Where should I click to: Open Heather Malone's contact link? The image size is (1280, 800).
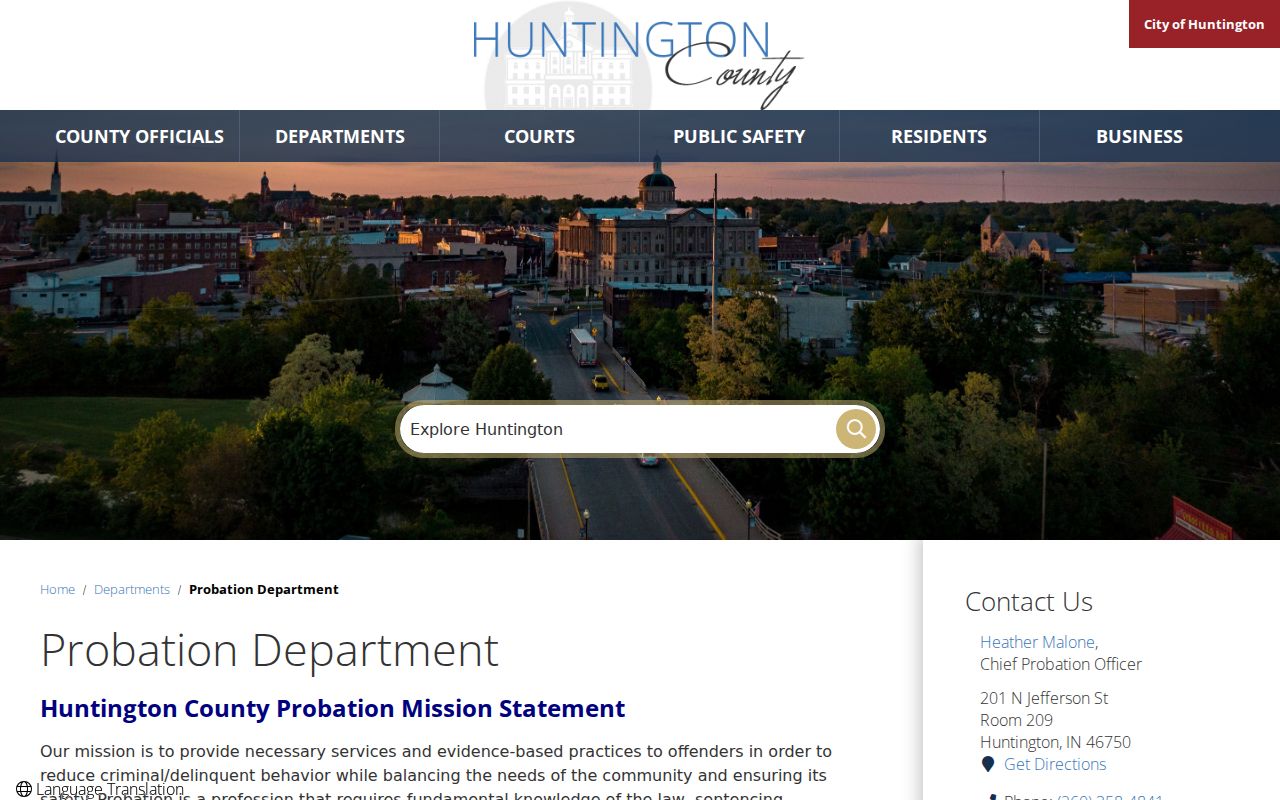pyautogui.click(x=1037, y=642)
